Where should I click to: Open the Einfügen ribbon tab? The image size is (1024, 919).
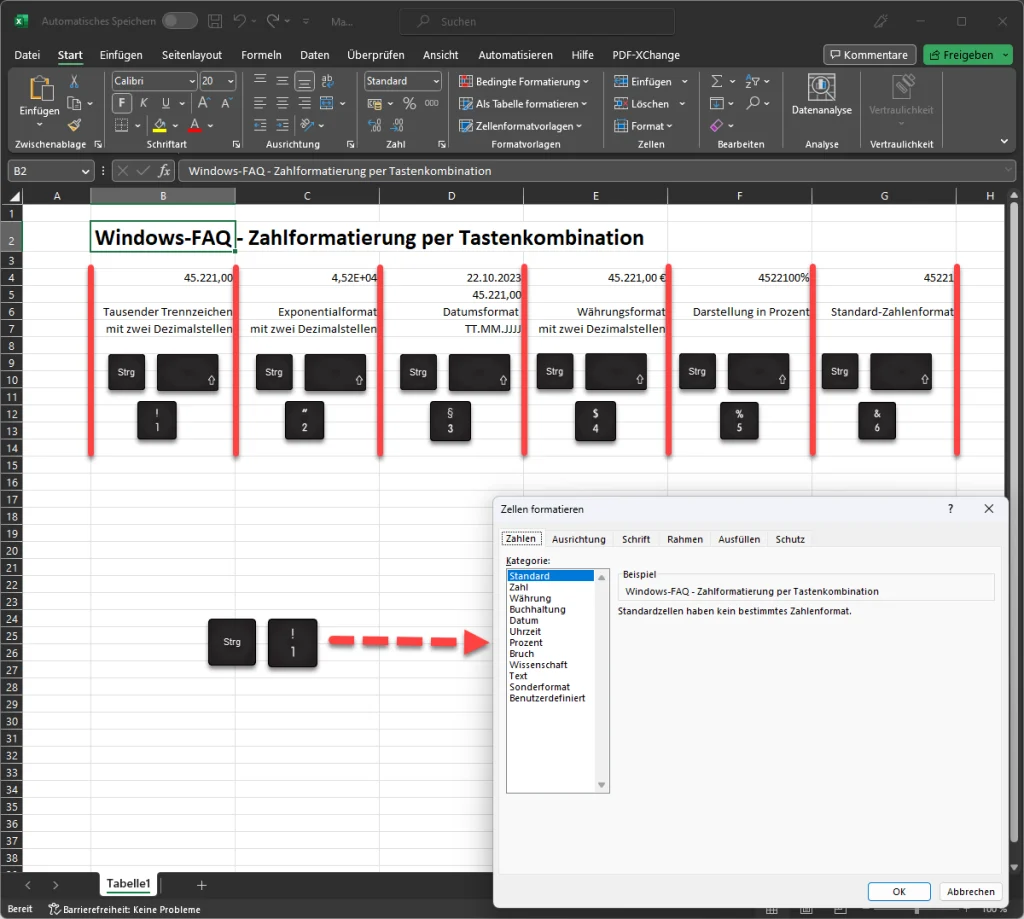(x=121, y=55)
